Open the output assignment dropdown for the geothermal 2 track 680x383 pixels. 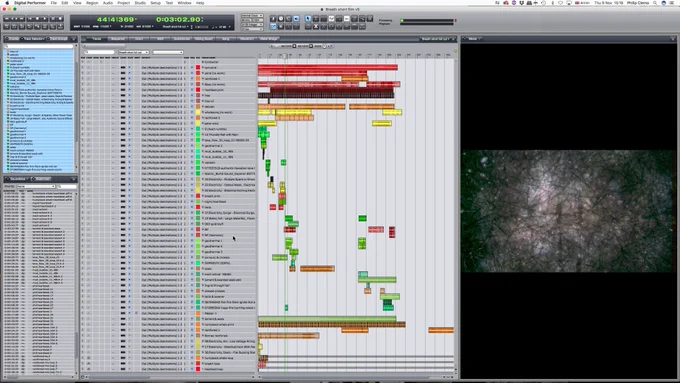(x=163, y=145)
